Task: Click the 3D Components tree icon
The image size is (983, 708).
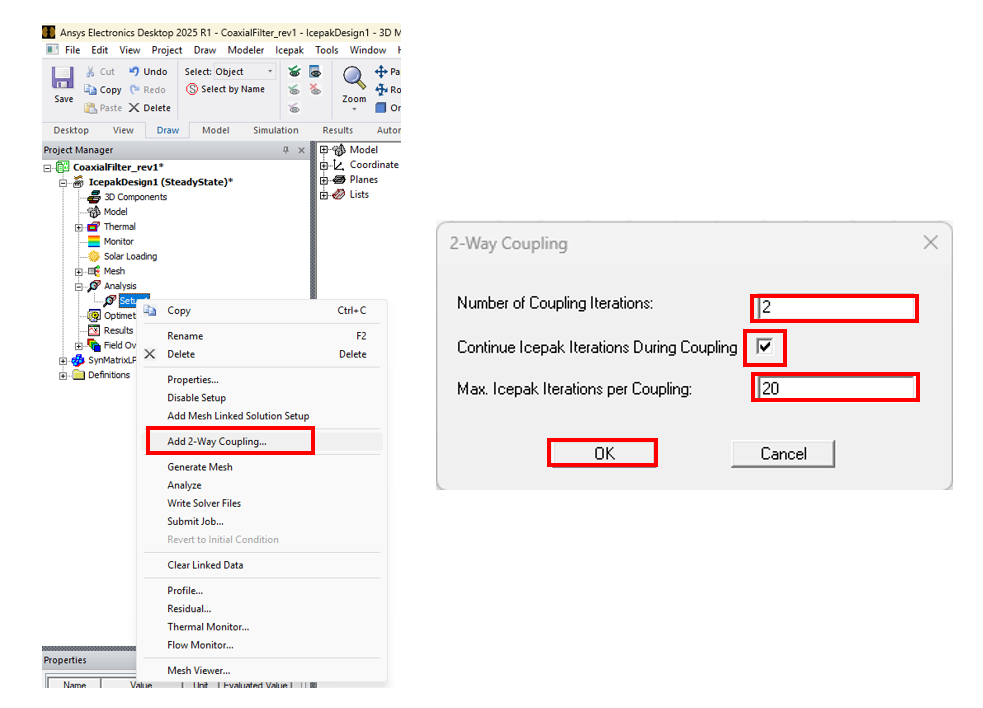Action: point(94,197)
